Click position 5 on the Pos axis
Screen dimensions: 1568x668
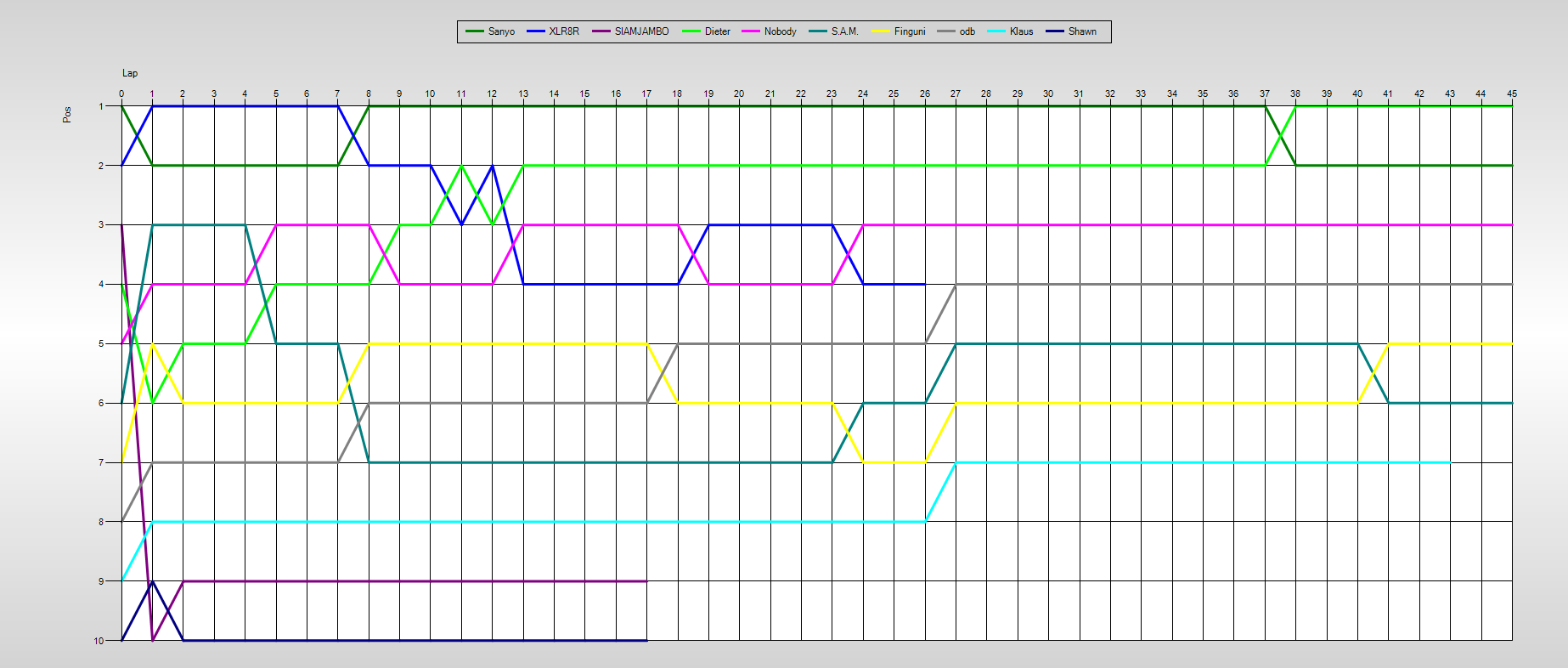click(101, 344)
